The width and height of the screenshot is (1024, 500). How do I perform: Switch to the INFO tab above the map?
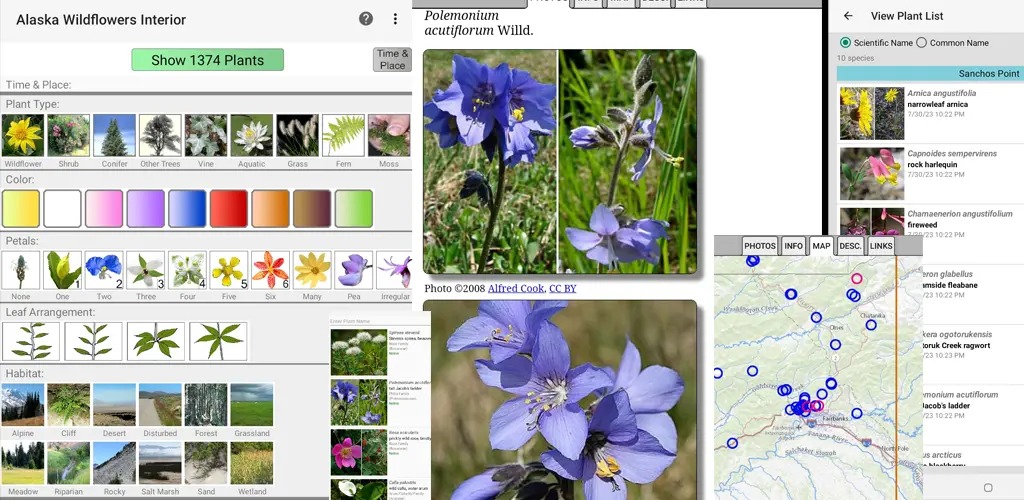793,246
